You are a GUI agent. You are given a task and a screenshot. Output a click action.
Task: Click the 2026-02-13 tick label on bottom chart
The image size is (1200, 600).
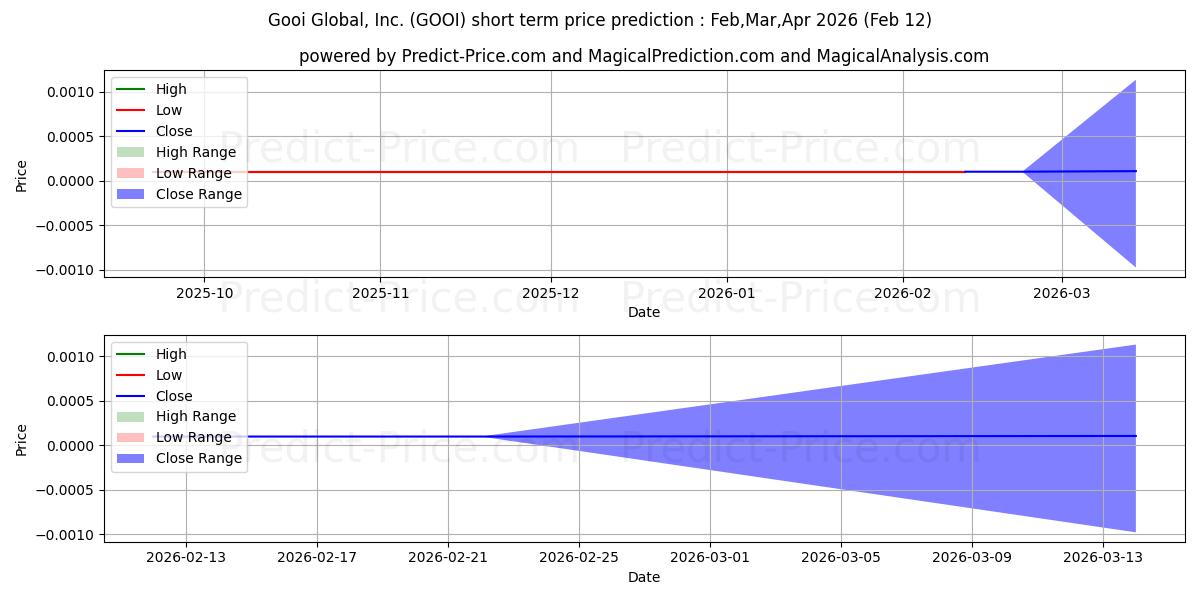tap(186, 558)
